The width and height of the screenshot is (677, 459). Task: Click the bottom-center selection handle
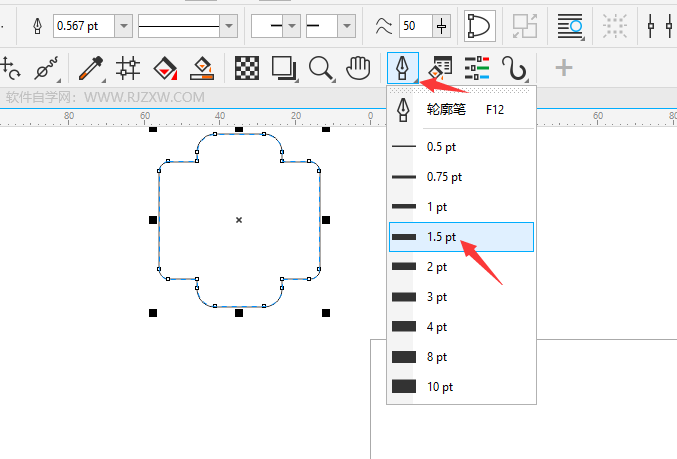[x=239, y=313]
